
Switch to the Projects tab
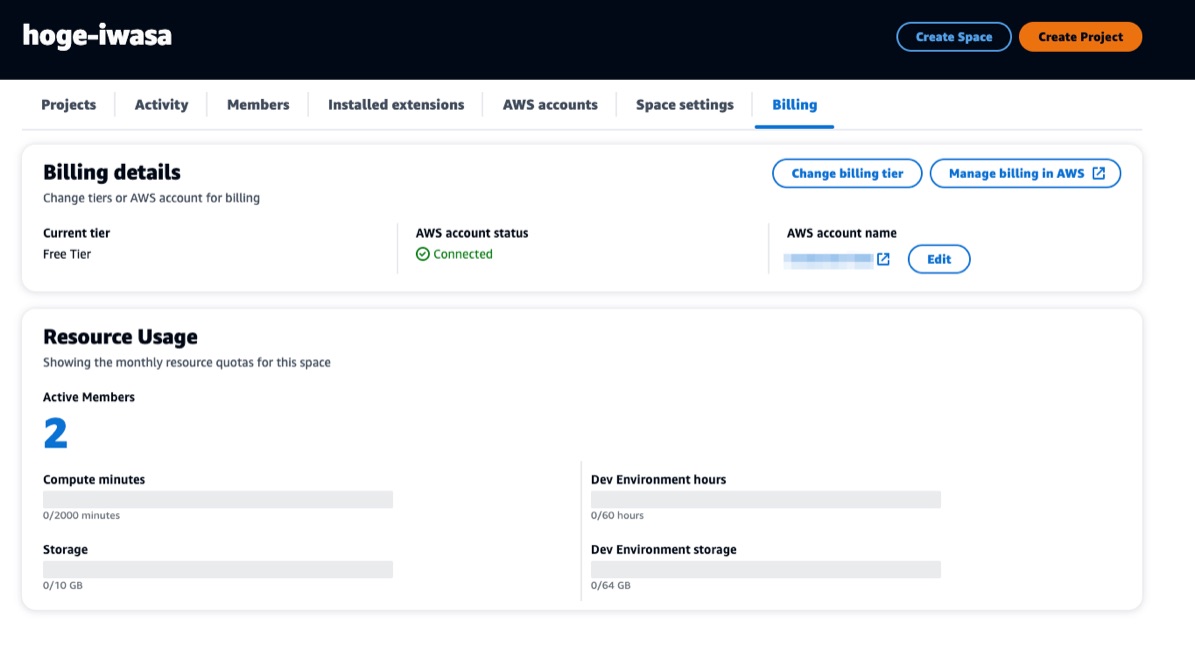68,104
